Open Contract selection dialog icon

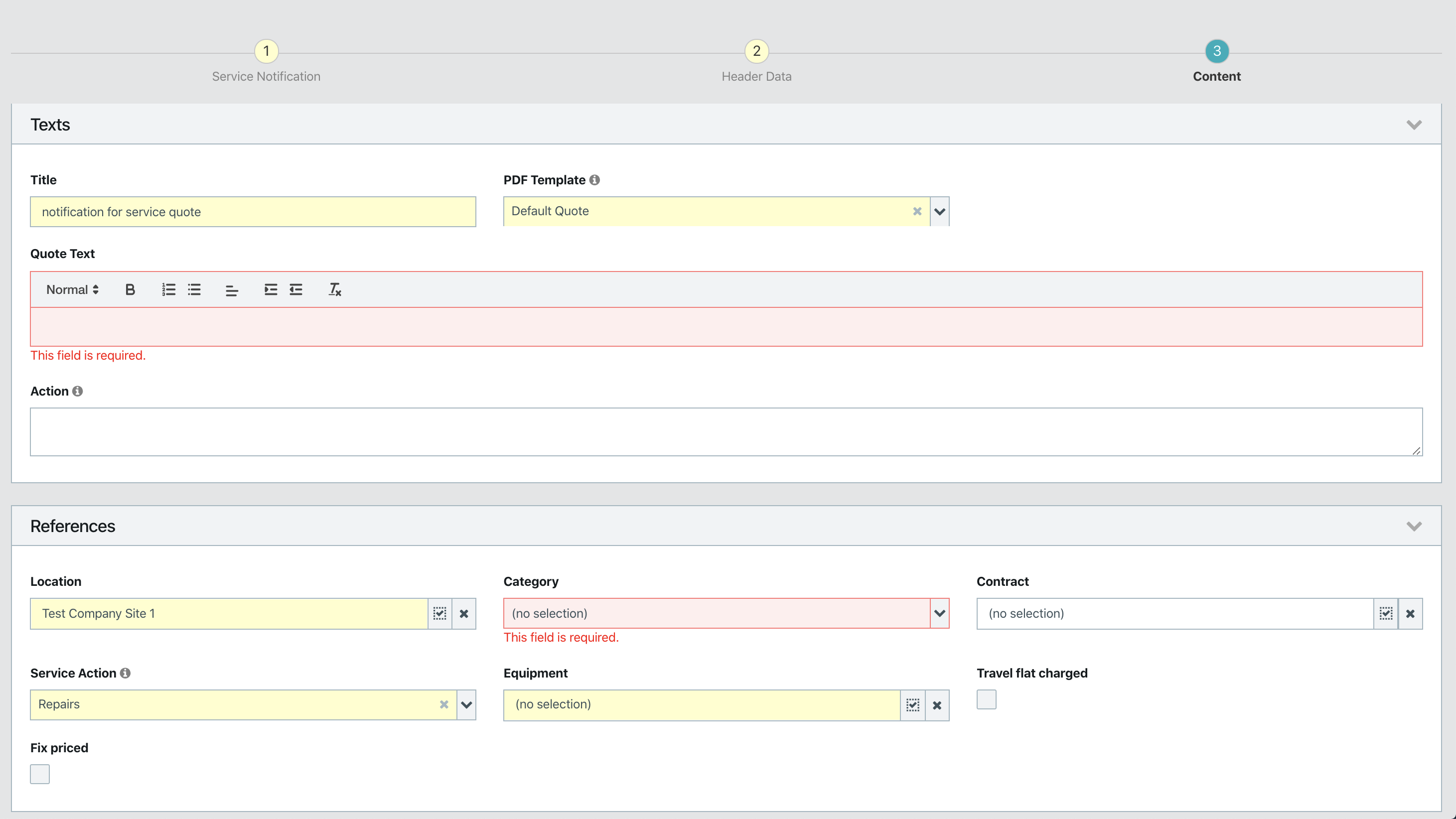[x=1386, y=614]
